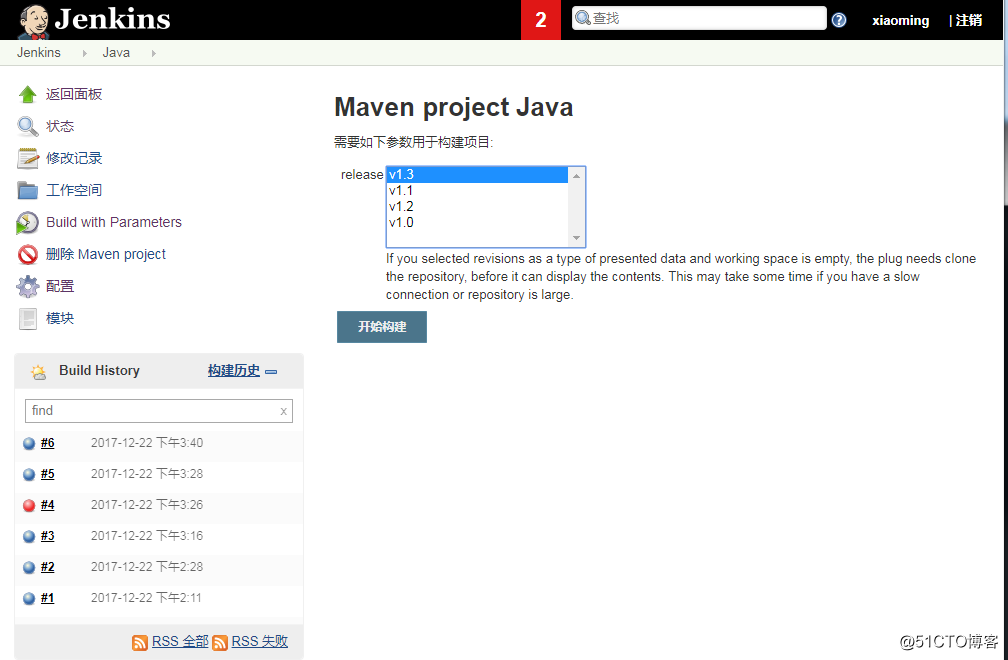The height and width of the screenshot is (660, 1008).
Task: Click the magnifier icon next to 状态
Action: click(27, 126)
